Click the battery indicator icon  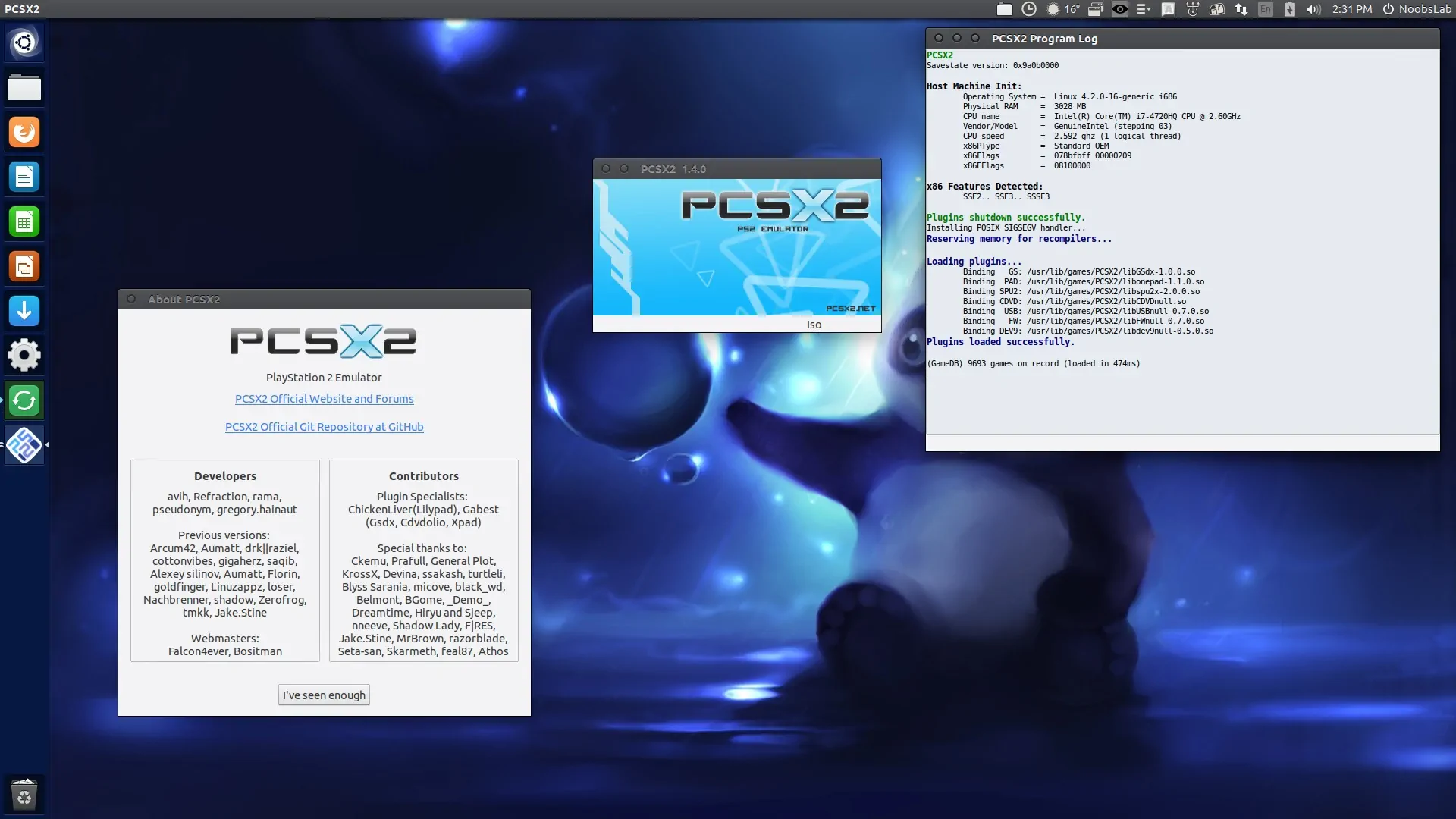pyautogui.click(x=1289, y=9)
